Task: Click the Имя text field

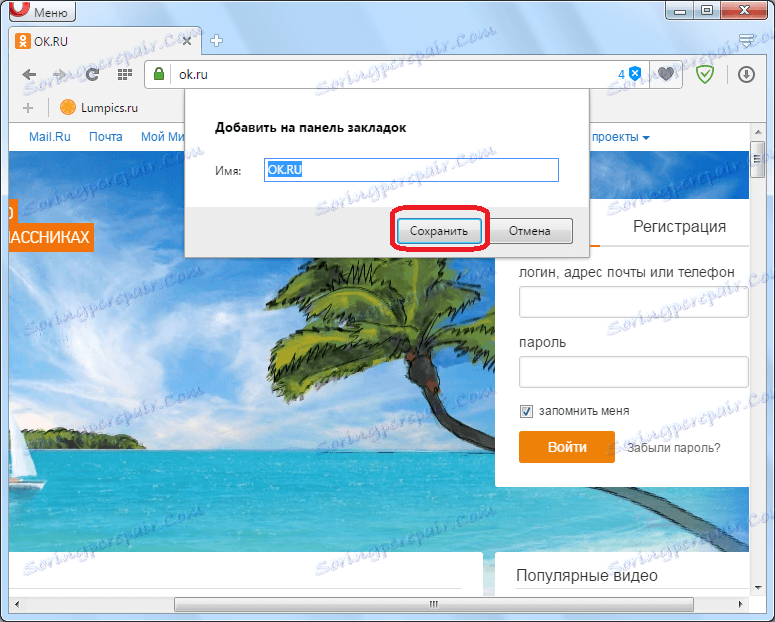Action: click(411, 170)
